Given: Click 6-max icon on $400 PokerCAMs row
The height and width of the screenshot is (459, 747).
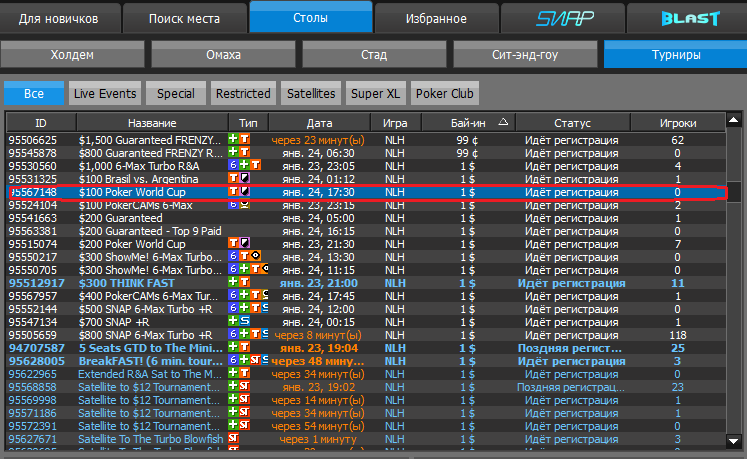Looking at the screenshot, I should [233, 295].
